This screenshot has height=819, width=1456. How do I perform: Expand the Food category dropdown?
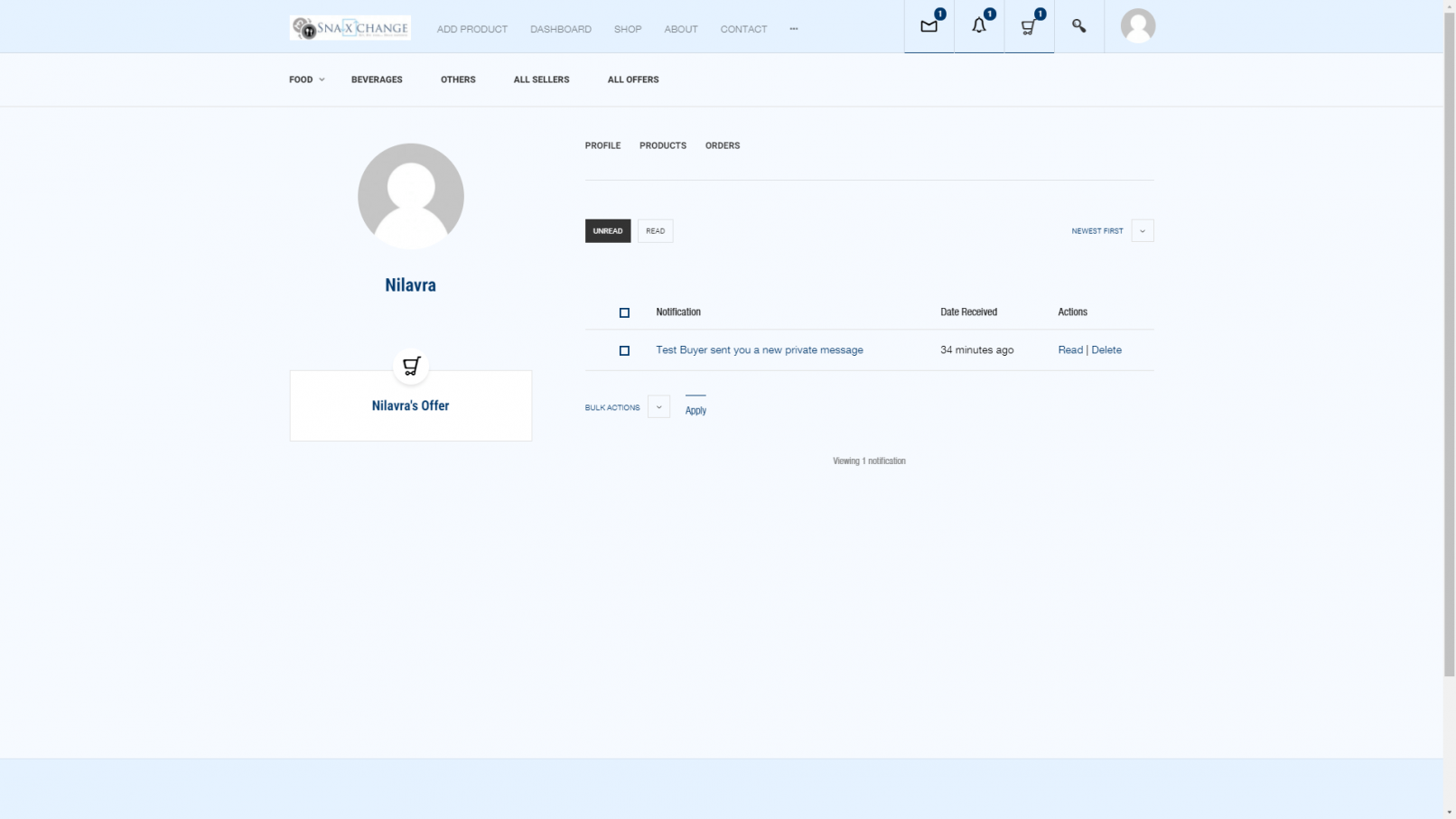click(x=306, y=79)
